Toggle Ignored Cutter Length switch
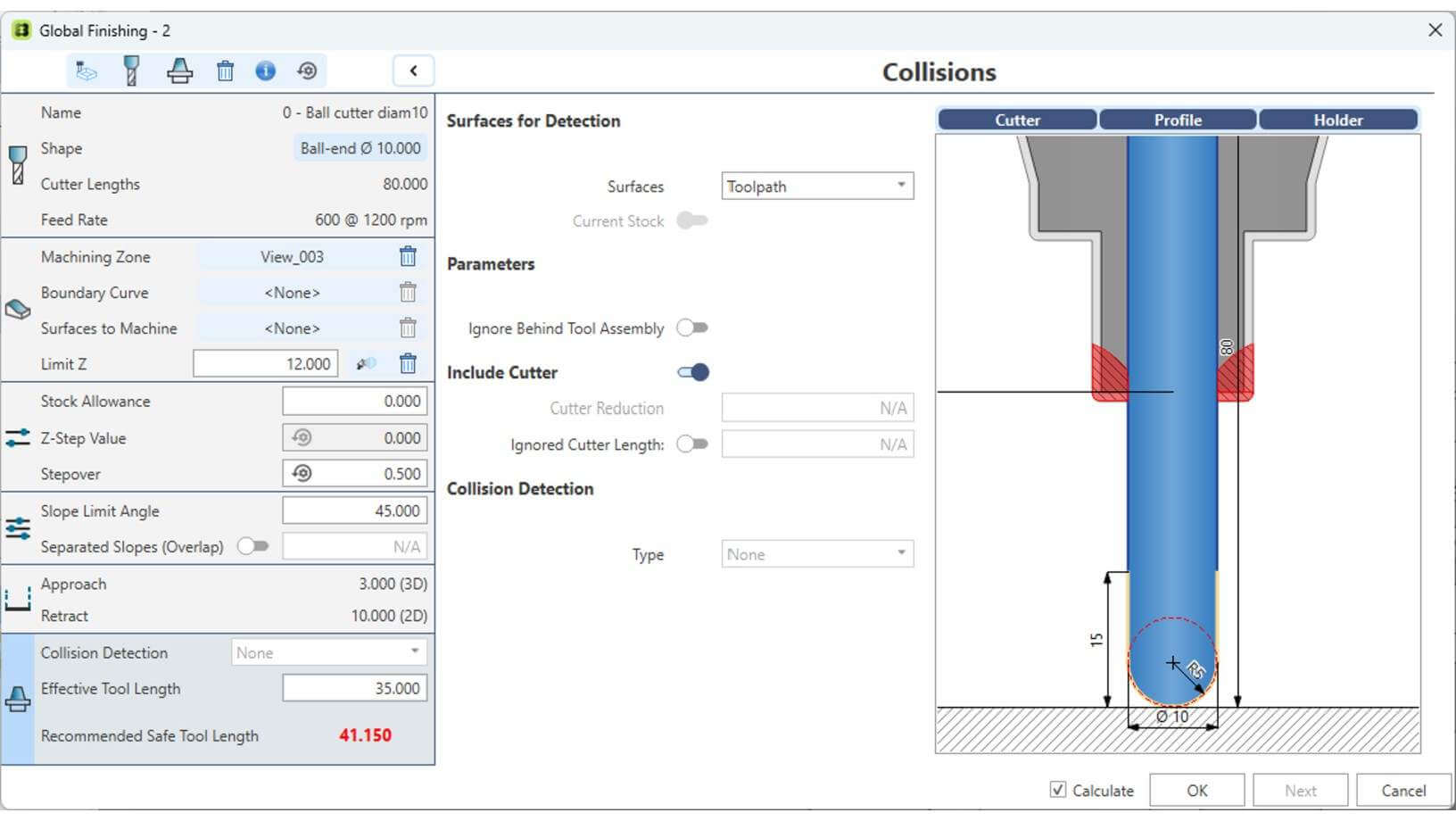Viewport: 1456px width, 821px height. 692,444
